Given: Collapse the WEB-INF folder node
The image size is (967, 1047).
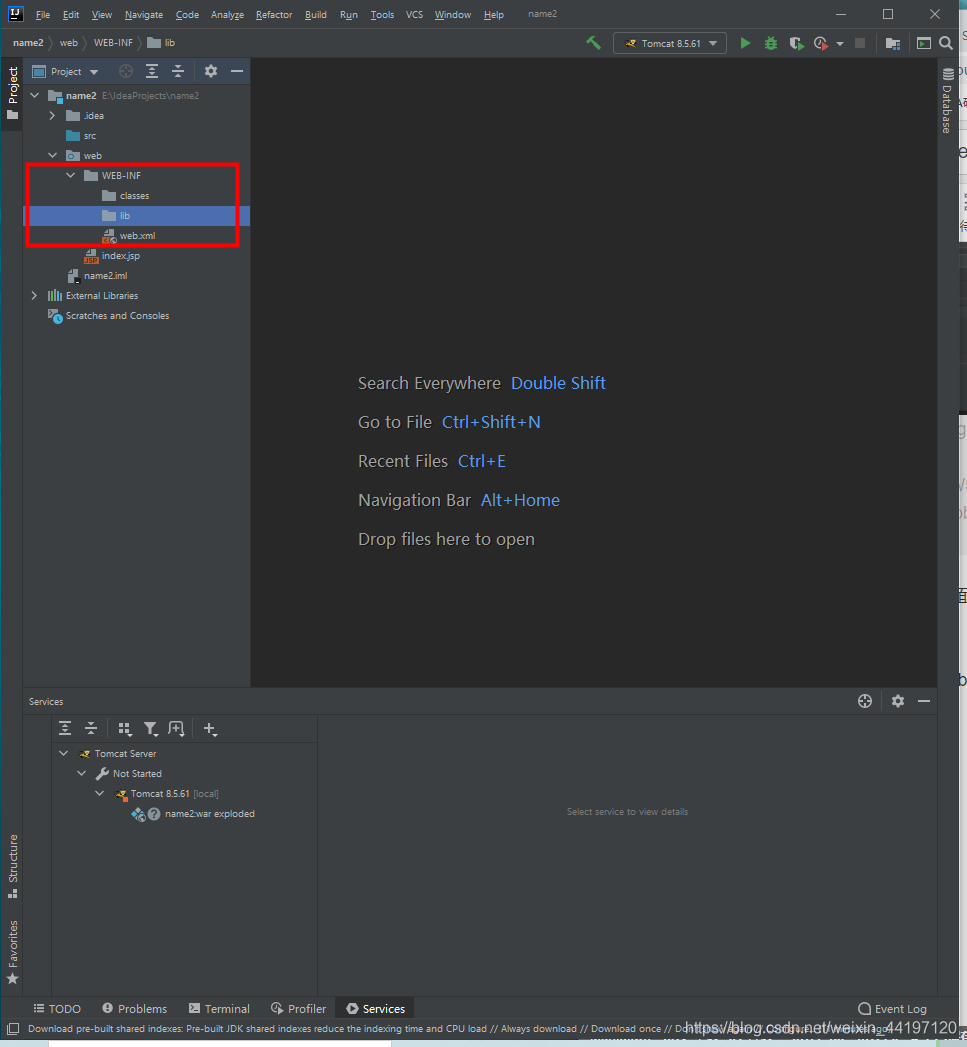Looking at the screenshot, I should [x=70, y=176].
